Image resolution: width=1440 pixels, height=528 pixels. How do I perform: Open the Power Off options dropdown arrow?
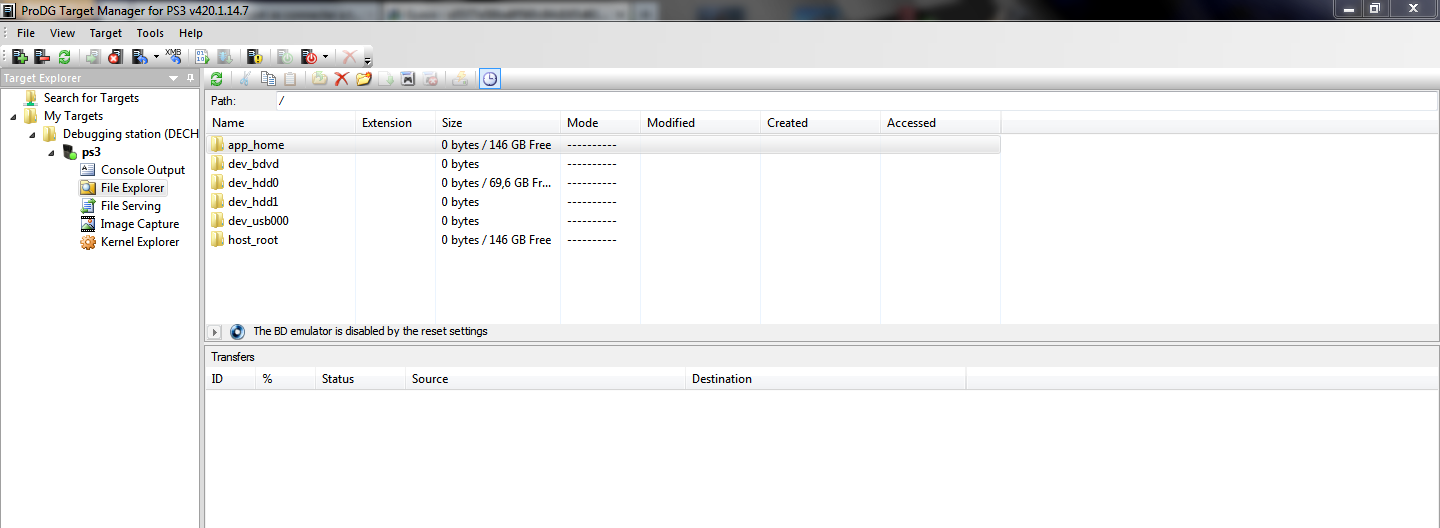[325, 57]
